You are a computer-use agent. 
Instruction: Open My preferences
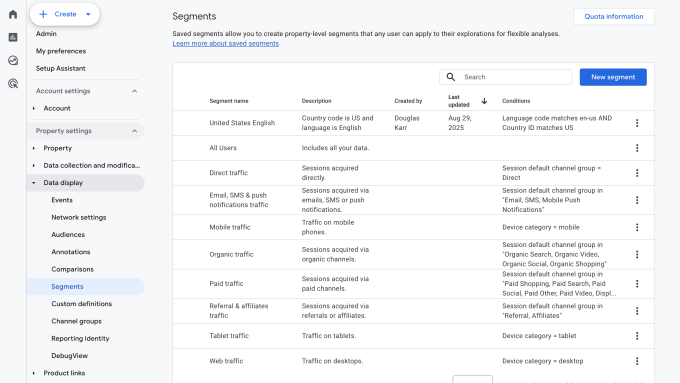[61, 51]
